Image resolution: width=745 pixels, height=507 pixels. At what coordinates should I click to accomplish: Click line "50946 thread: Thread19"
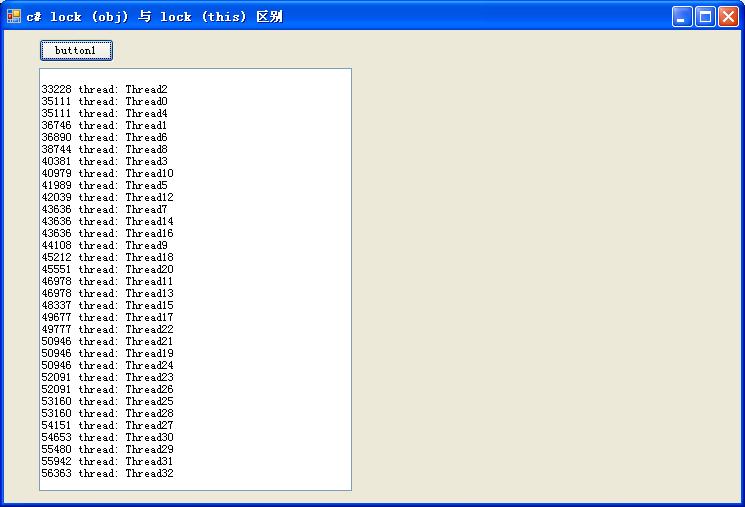(107, 353)
